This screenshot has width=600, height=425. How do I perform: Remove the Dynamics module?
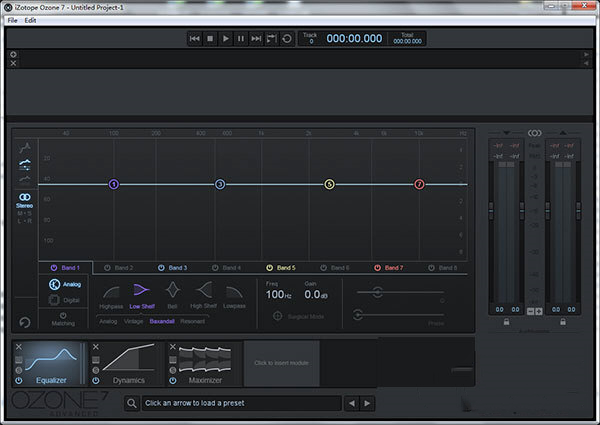pyautogui.click(x=96, y=347)
